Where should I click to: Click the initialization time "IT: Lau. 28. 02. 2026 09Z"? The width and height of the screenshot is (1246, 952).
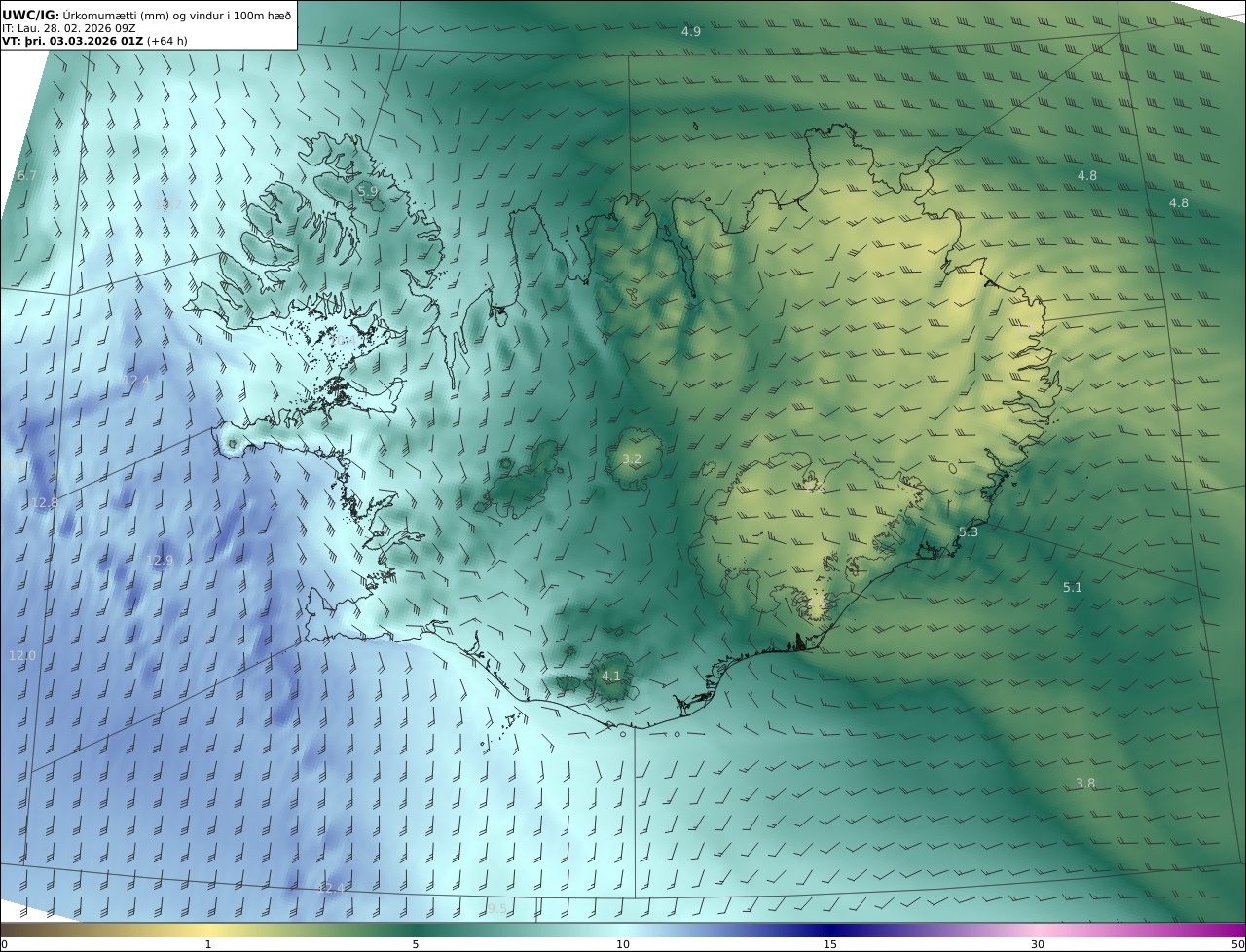coord(69,28)
